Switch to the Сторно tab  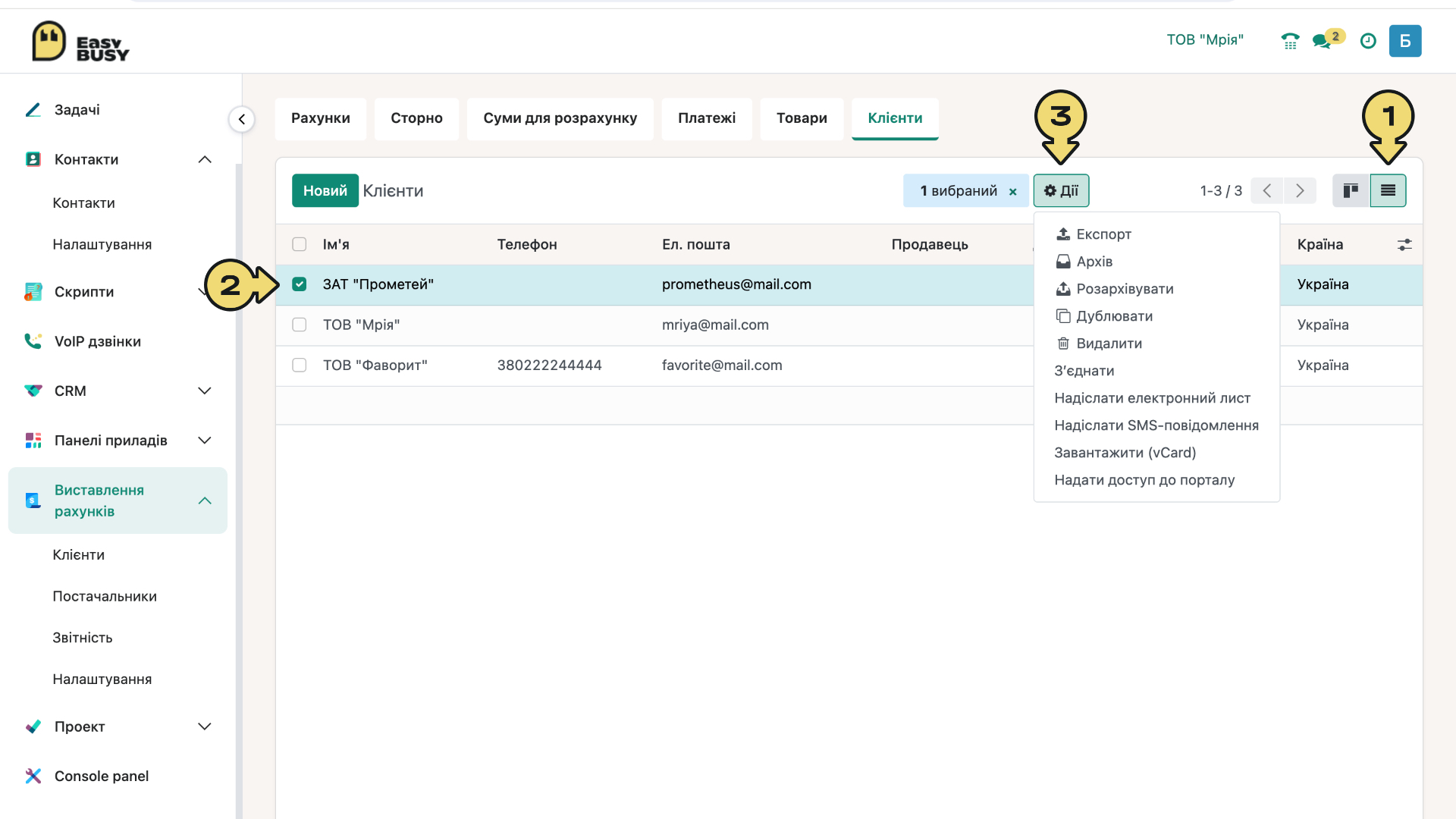[417, 118]
